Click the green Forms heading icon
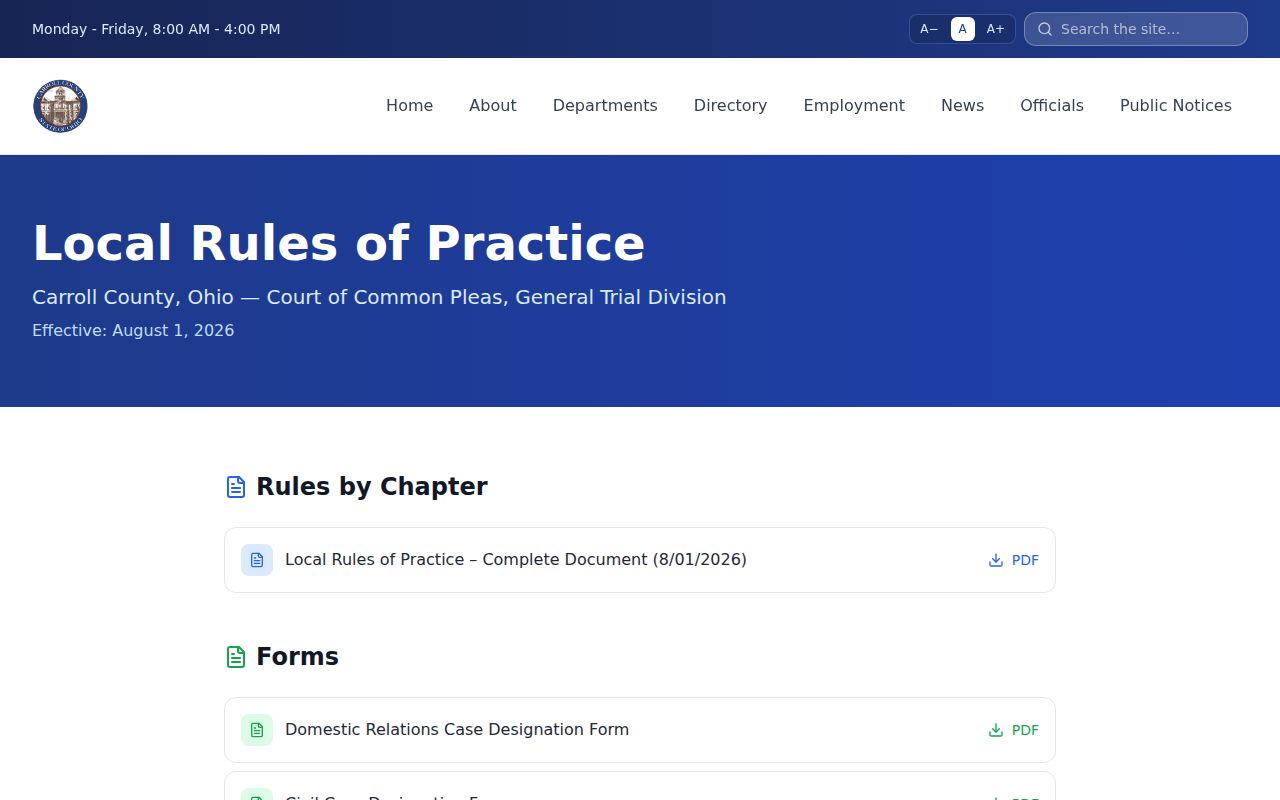Viewport: 1280px width, 800px height. [x=236, y=657]
